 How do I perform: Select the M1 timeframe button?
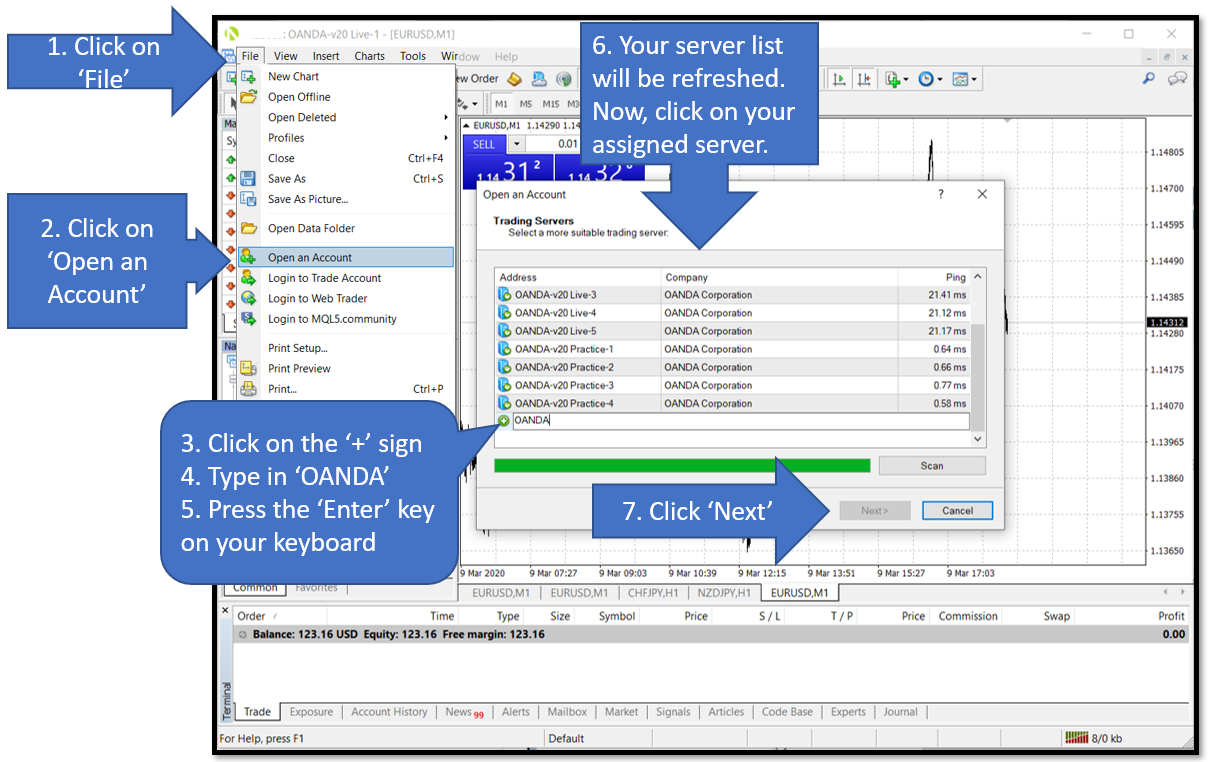tap(502, 104)
